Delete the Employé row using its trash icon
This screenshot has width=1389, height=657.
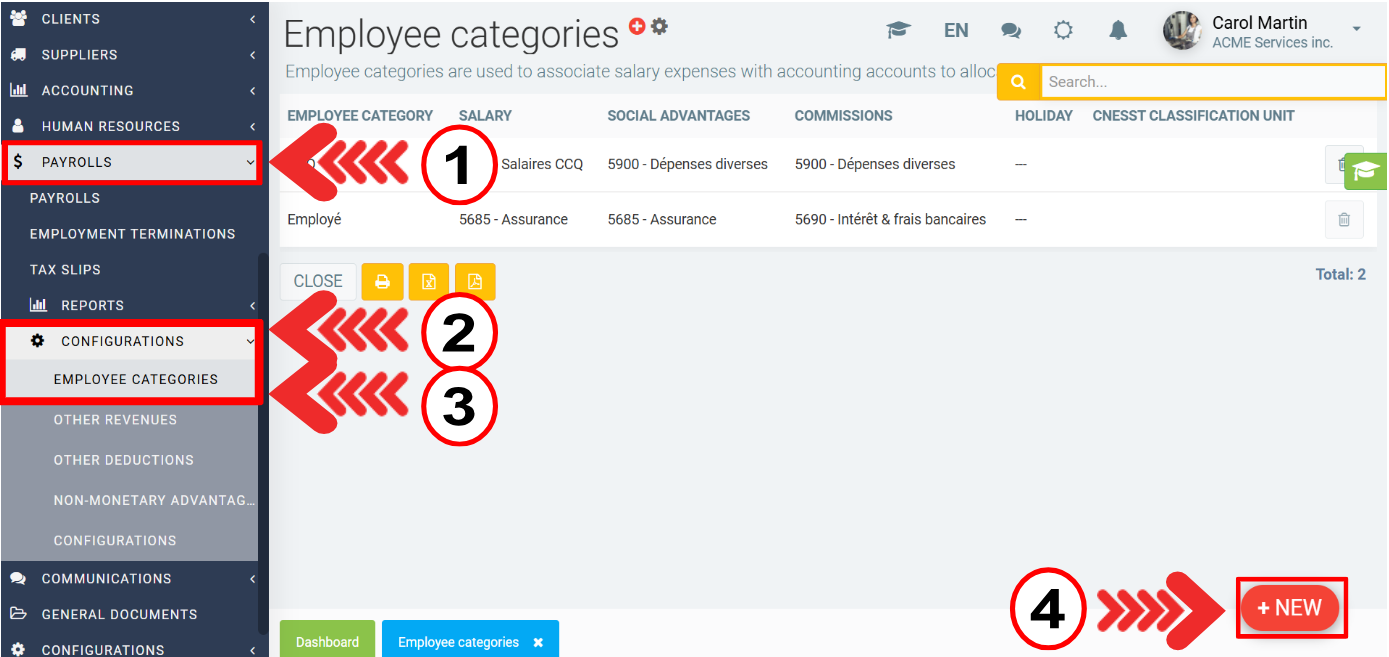[x=1343, y=220]
